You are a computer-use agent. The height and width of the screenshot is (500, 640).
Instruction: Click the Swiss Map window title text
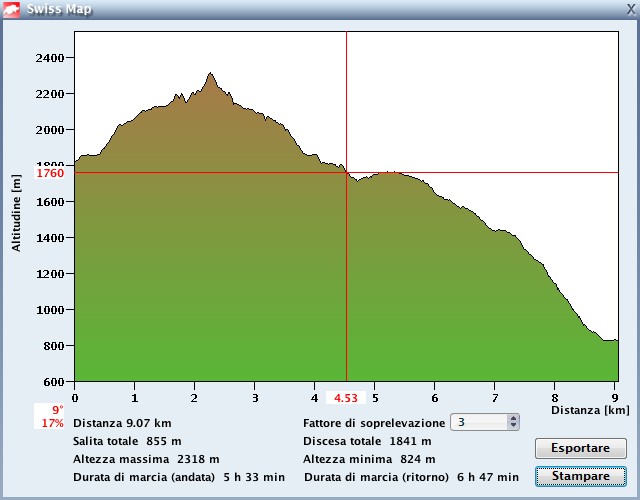tap(58, 8)
